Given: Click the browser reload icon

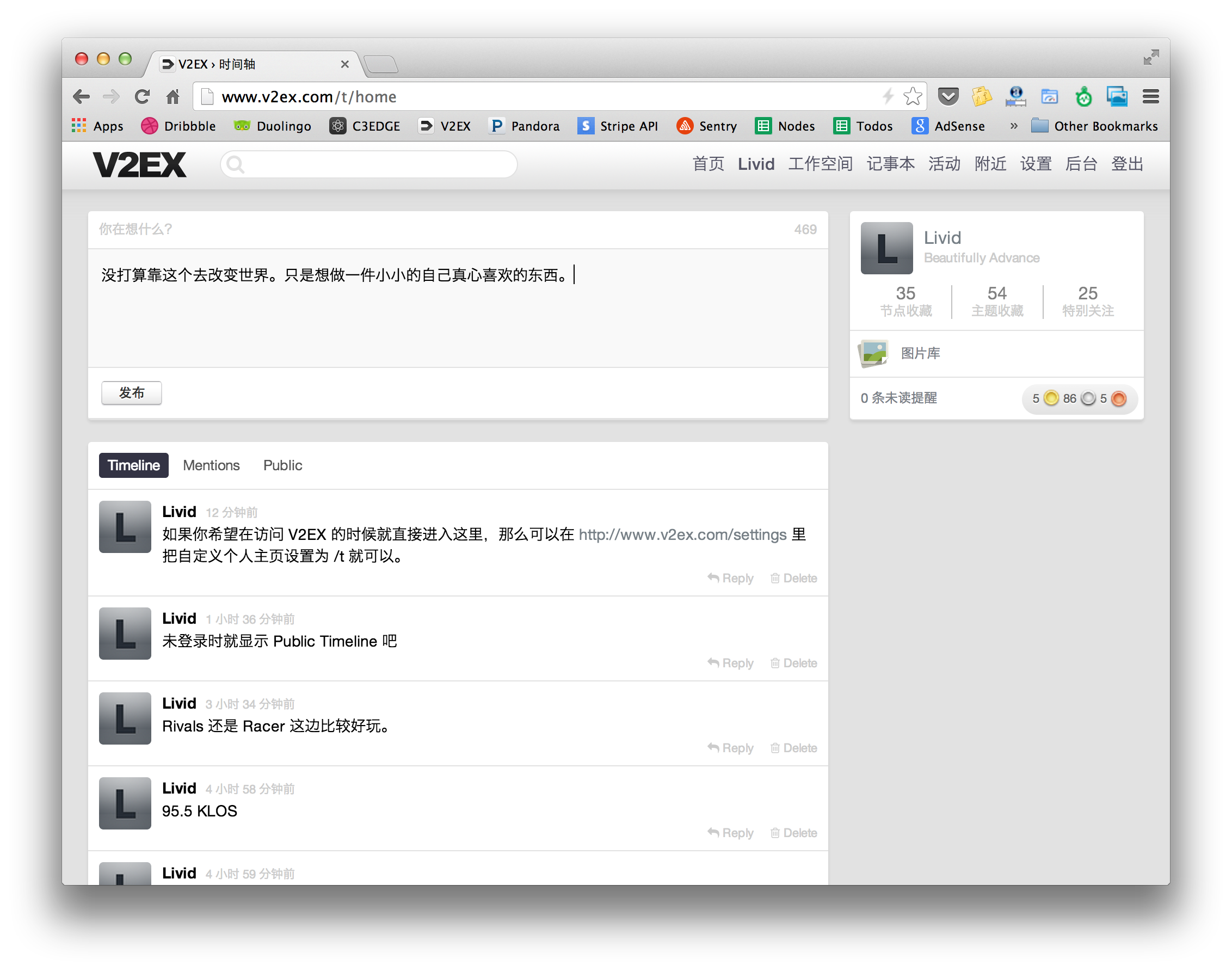Looking at the screenshot, I should point(142,97).
